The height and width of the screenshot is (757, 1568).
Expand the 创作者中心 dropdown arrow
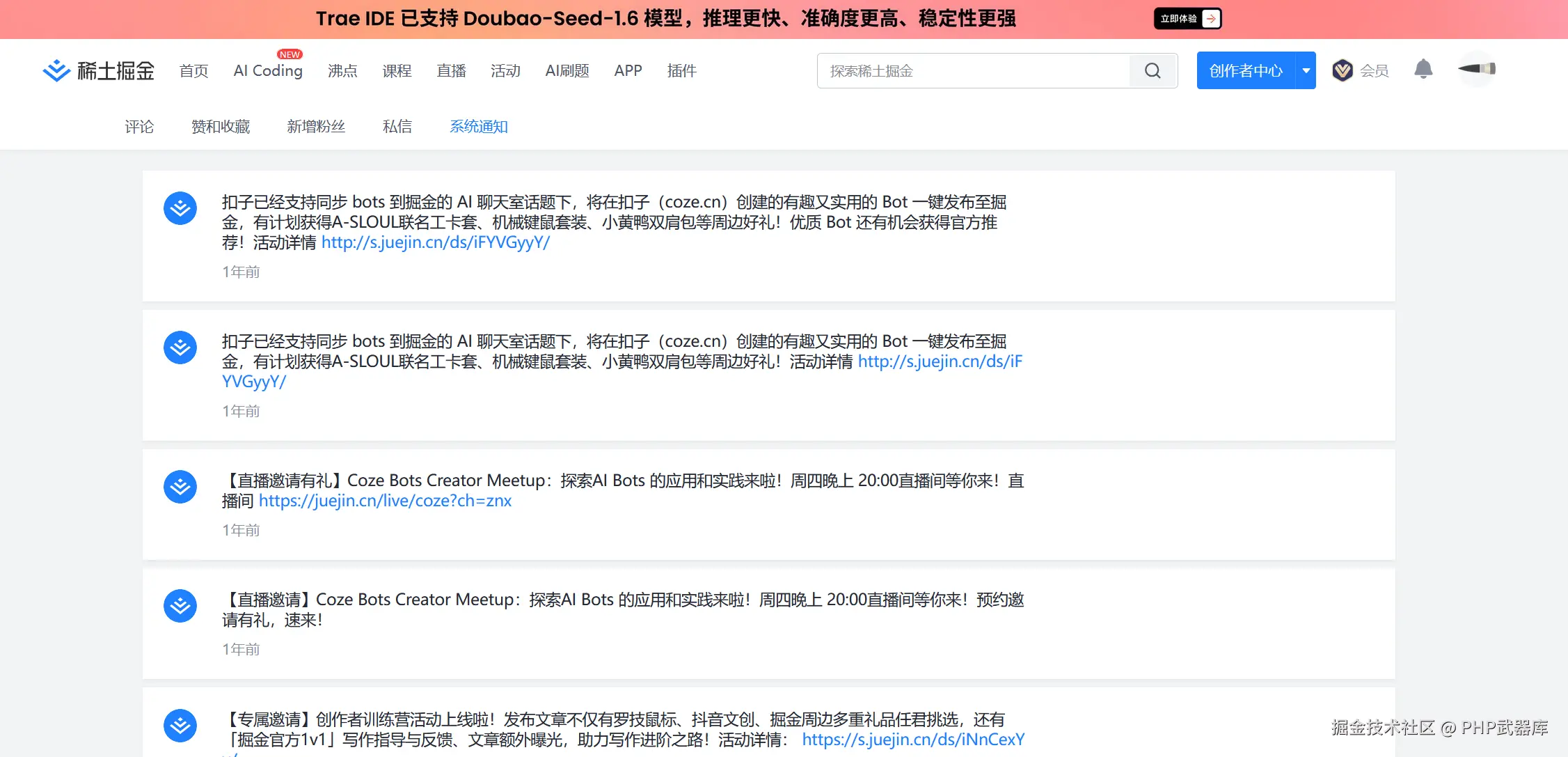pyautogui.click(x=1306, y=70)
